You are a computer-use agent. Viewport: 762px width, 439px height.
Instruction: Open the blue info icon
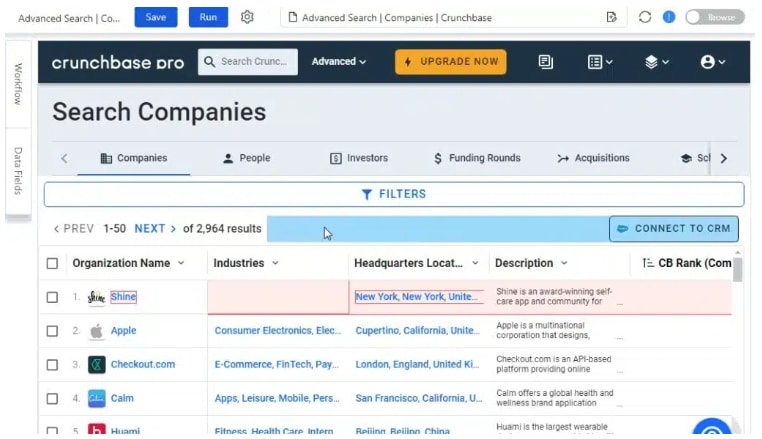pyautogui.click(x=669, y=18)
